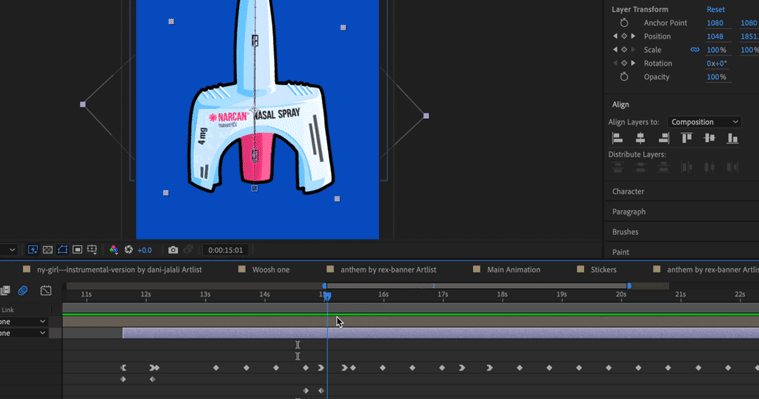Viewport: 759px width, 399px height.
Task: Click the Link column header
Action: pyautogui.click(x=8, y=310)
